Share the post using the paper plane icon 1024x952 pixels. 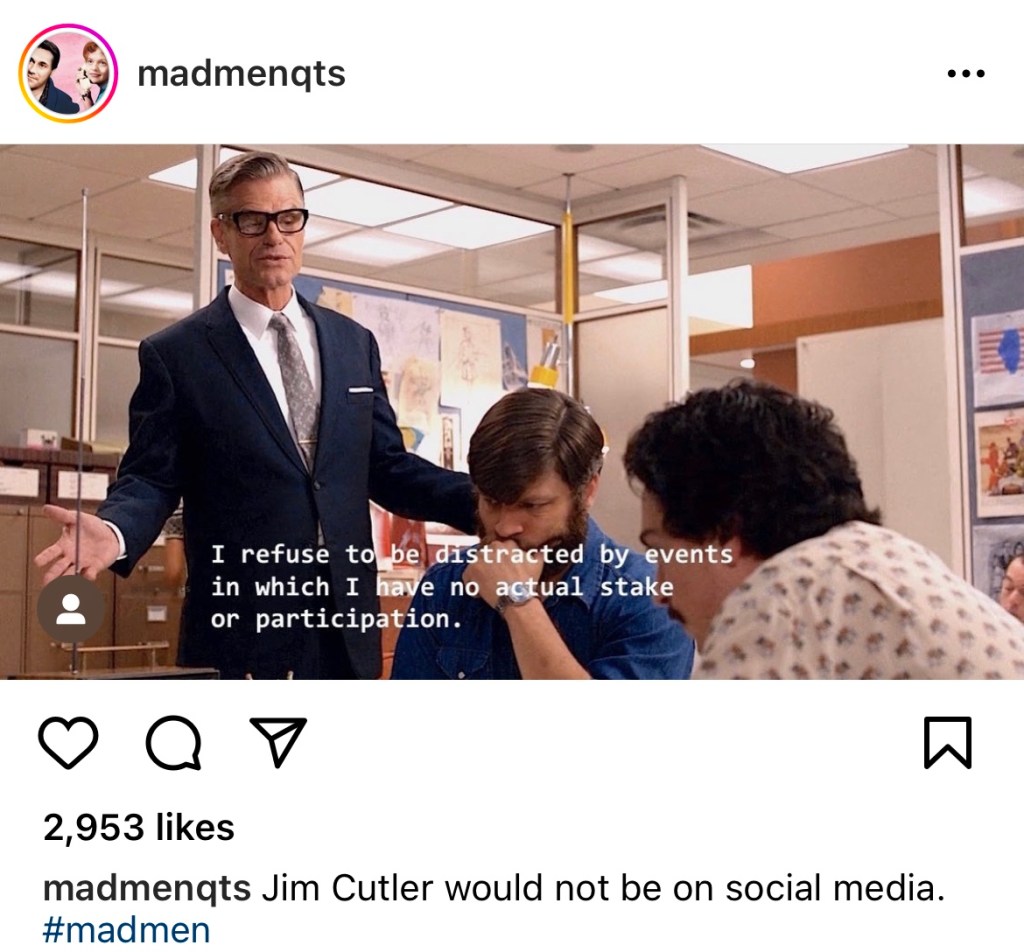click(x=278, y=742)
